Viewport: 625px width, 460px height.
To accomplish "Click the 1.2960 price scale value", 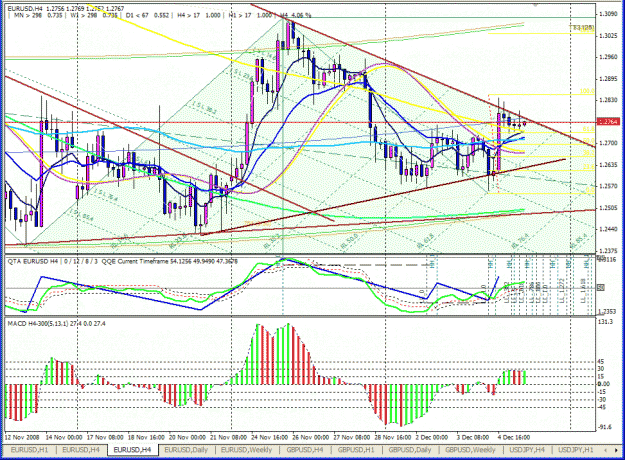I will [x=608, y=57].
